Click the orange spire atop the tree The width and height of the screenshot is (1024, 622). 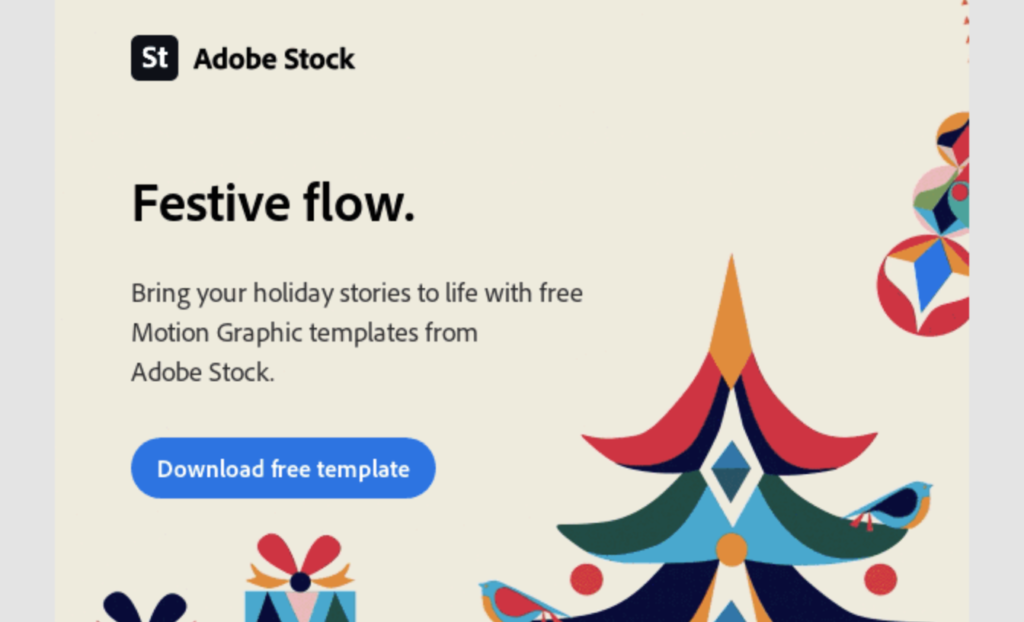(x=731, y=320)
